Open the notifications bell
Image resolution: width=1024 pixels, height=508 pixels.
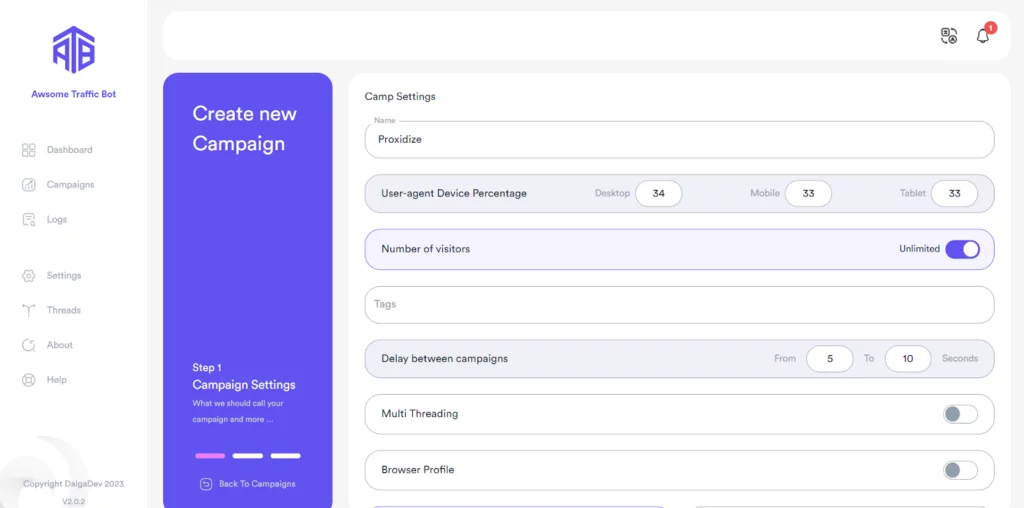pyautogui.click(x=983, y=36)
